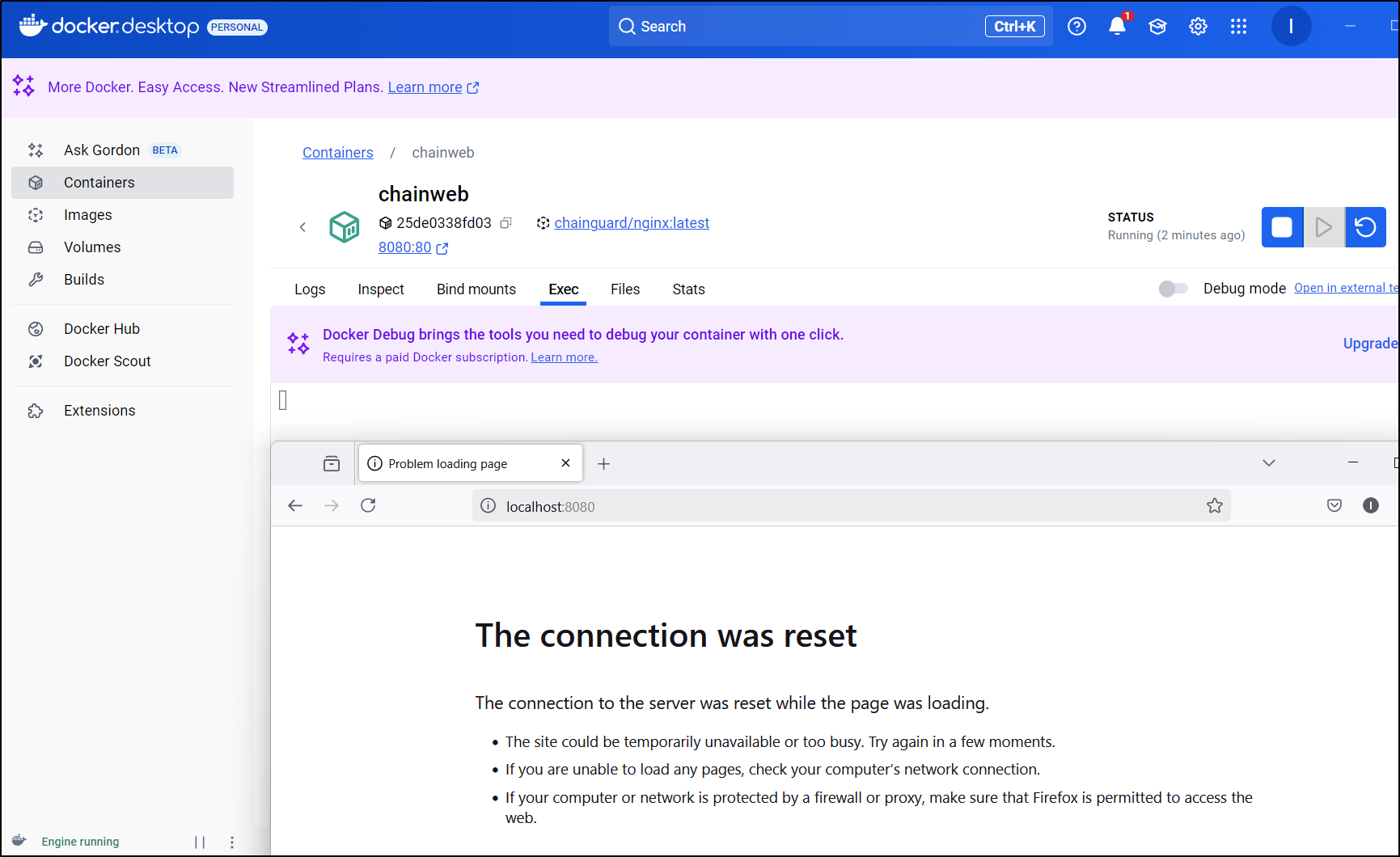Click the Start container play button
The image size is (1400, 857).
(x=1324, y=227)
